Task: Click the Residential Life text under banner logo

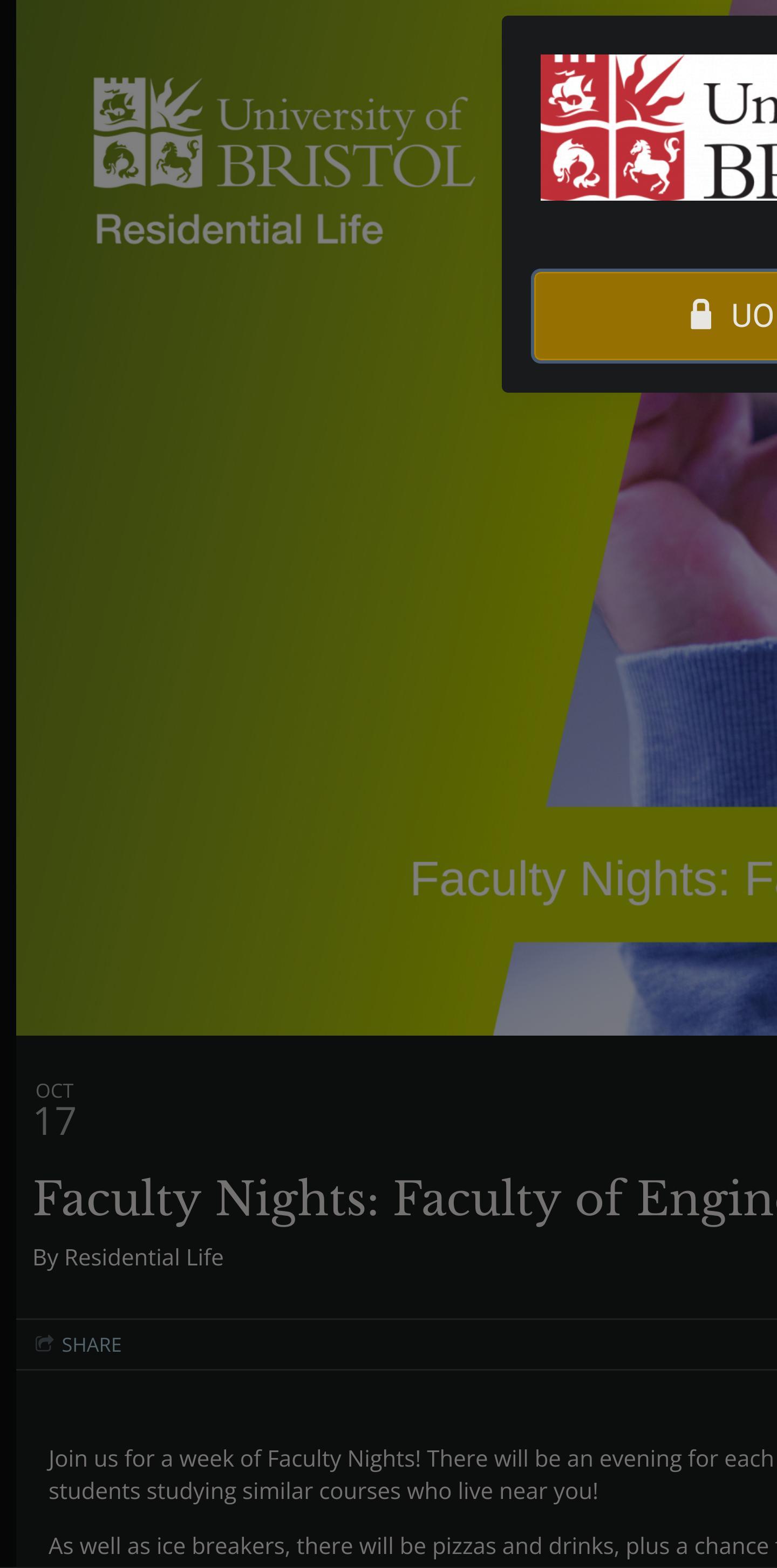Action: pyautogui.click(x=240, y=229)
